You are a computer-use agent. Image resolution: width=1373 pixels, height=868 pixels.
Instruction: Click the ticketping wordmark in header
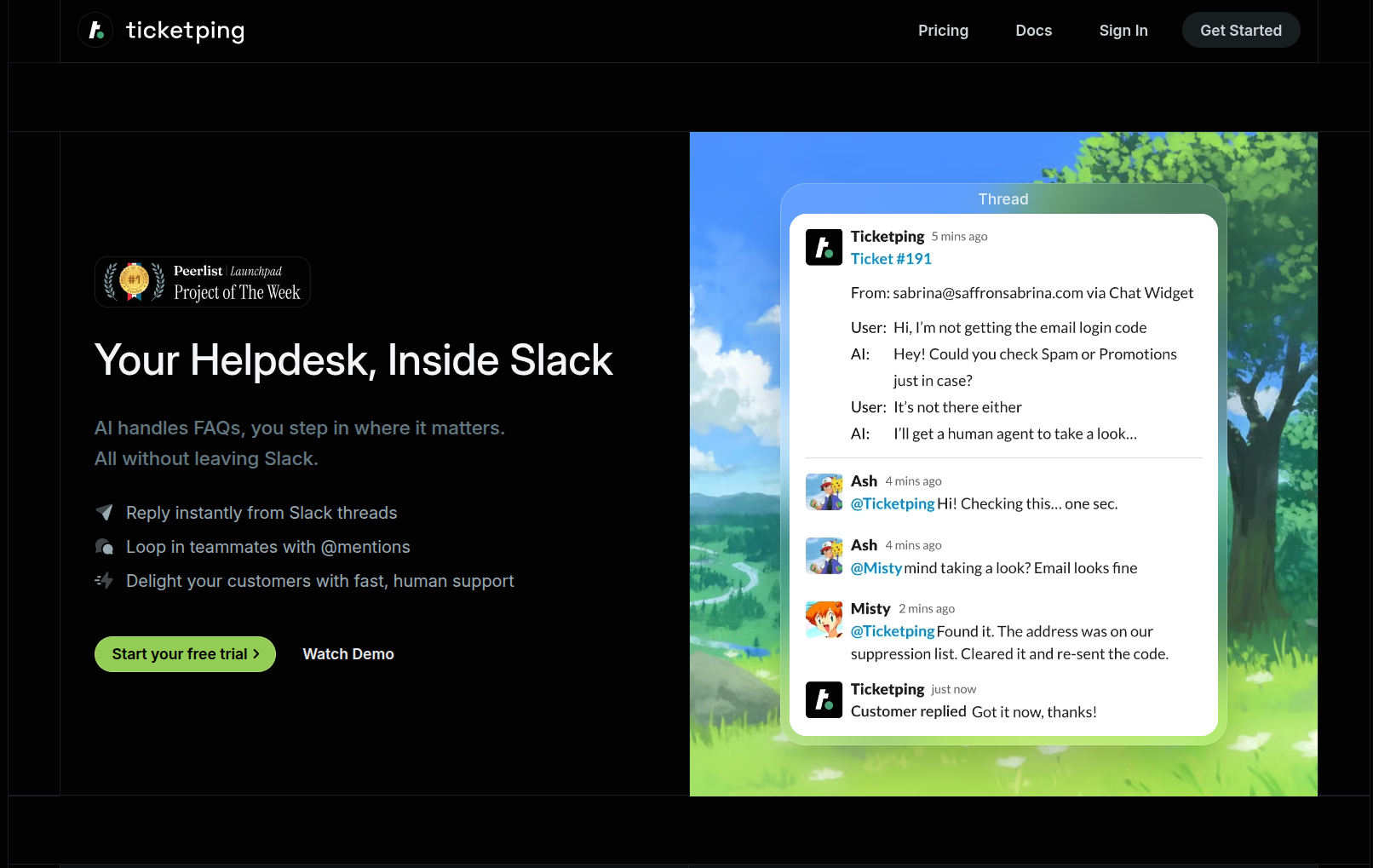(x=185, y=31)
